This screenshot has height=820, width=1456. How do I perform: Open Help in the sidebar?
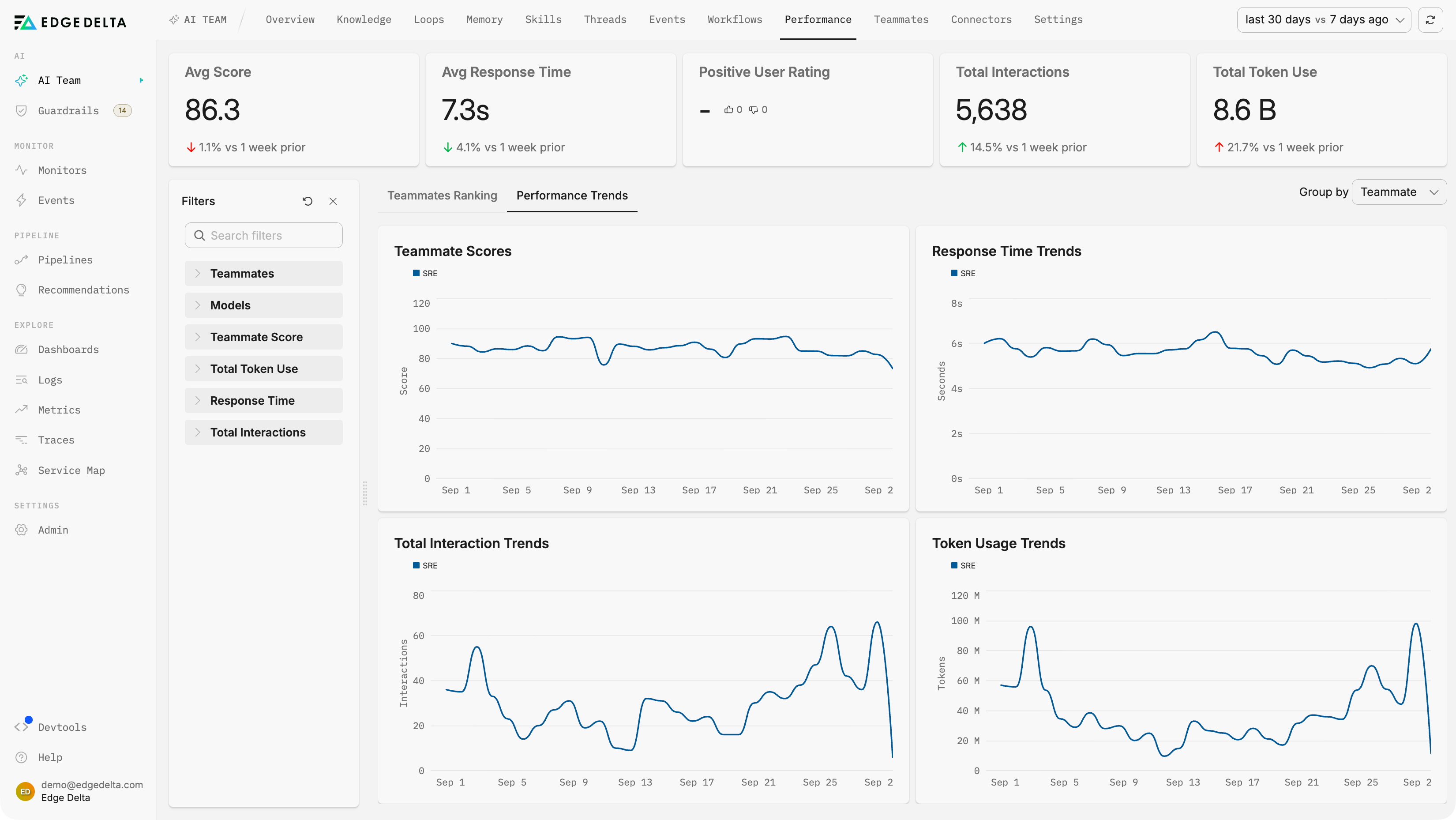(x=50, y=757)
